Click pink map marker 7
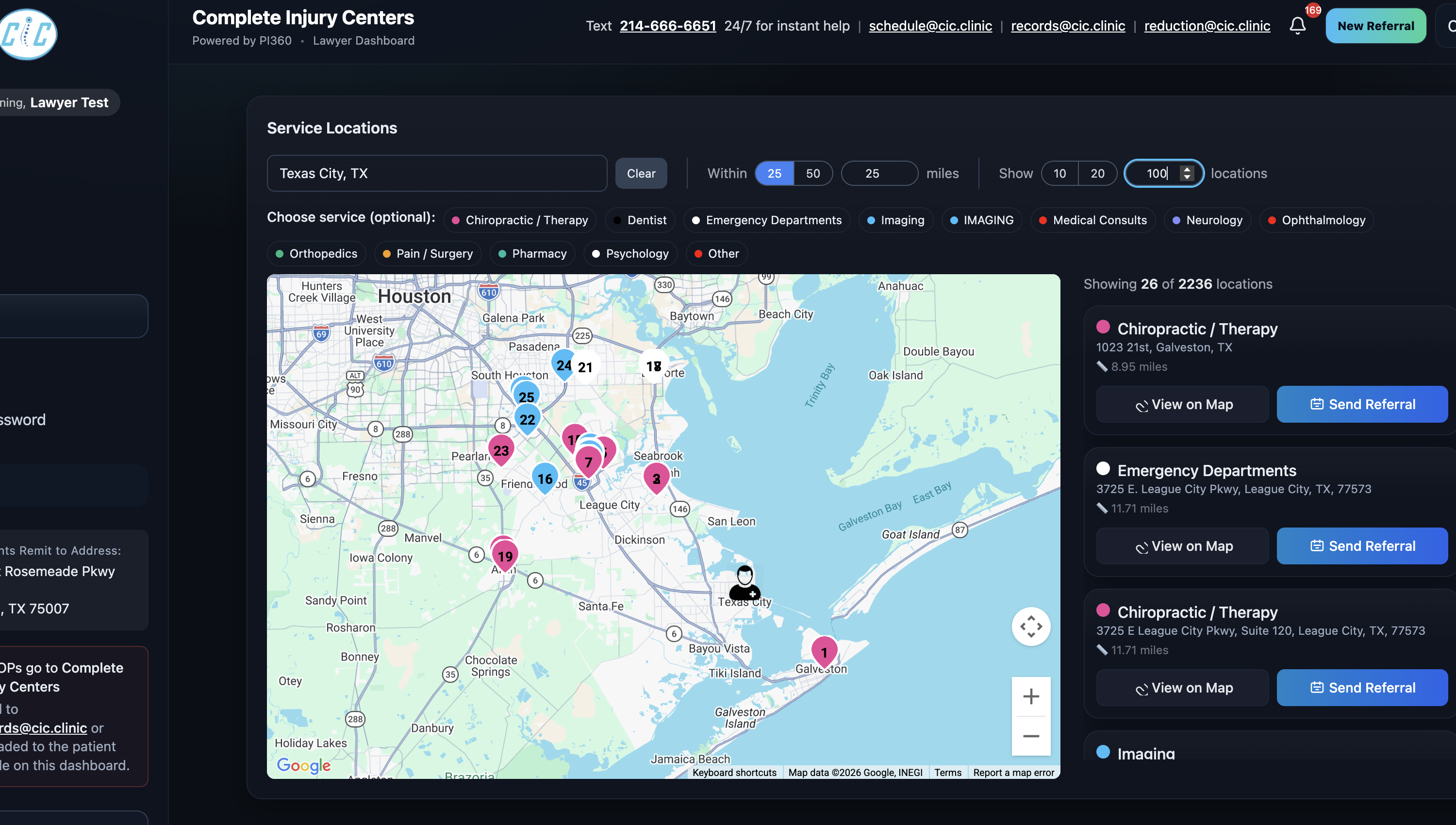1456x825 pixels. point(588,462)
